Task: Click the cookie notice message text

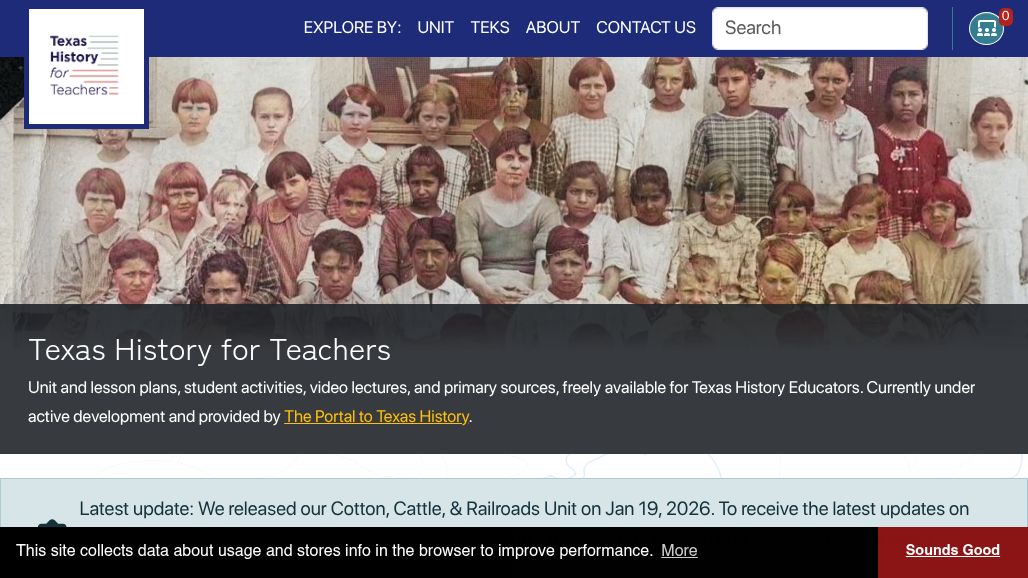Action: (334, 550)
